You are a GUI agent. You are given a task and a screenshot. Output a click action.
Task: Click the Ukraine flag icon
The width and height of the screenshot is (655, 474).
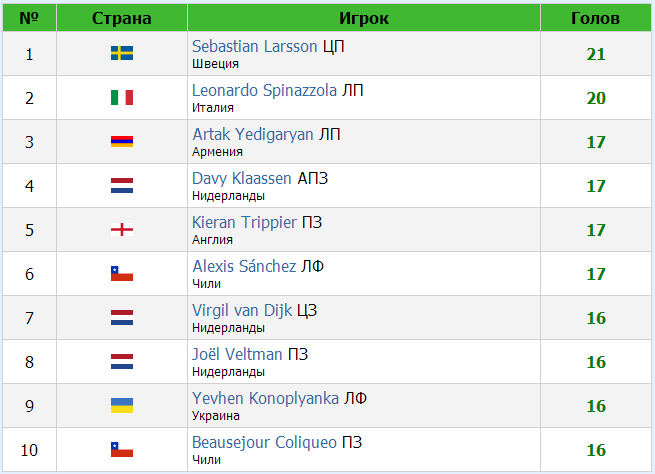pos(122,406)
